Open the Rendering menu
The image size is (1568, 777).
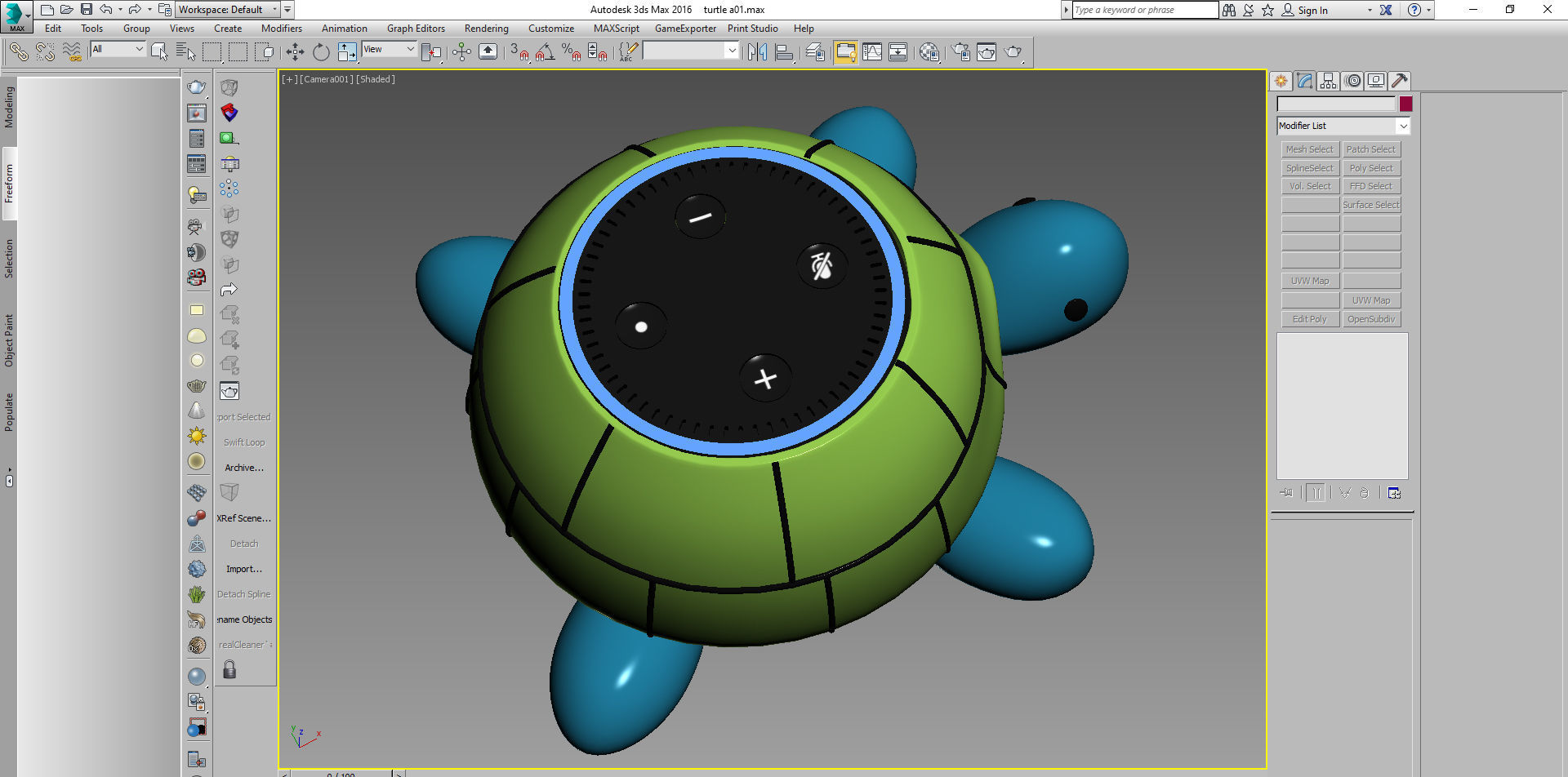[x=487, y=29]
